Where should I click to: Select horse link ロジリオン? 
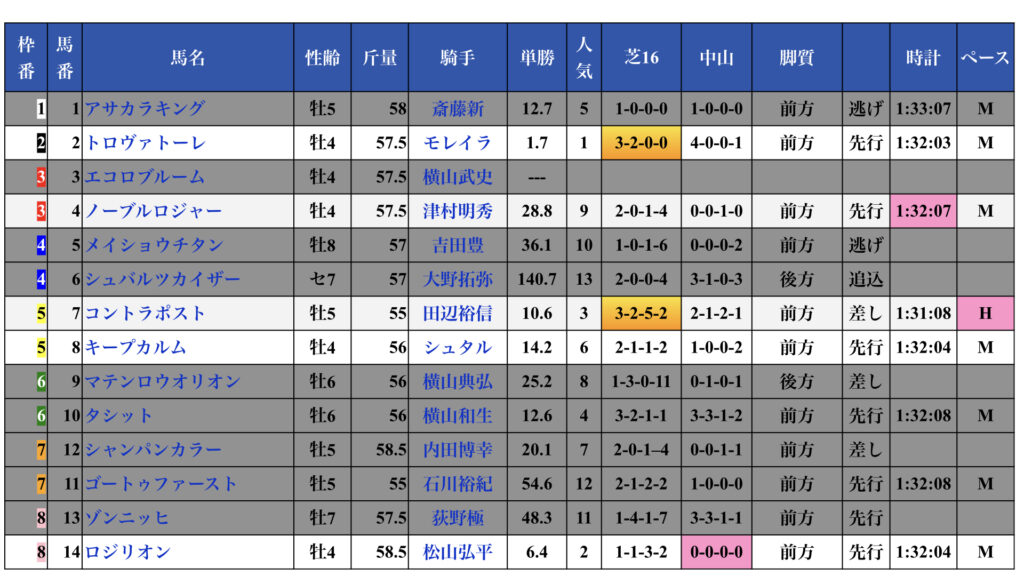coord(128,551)
